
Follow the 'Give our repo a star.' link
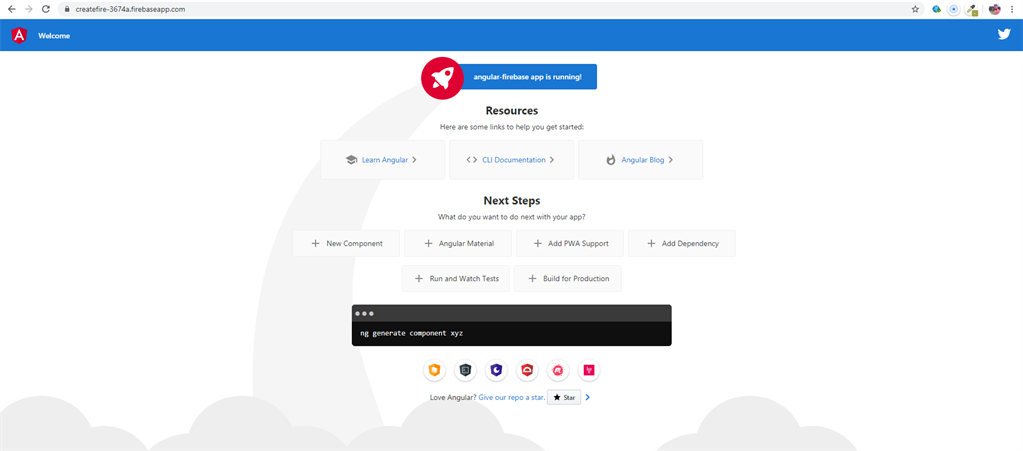click(512, 397)
